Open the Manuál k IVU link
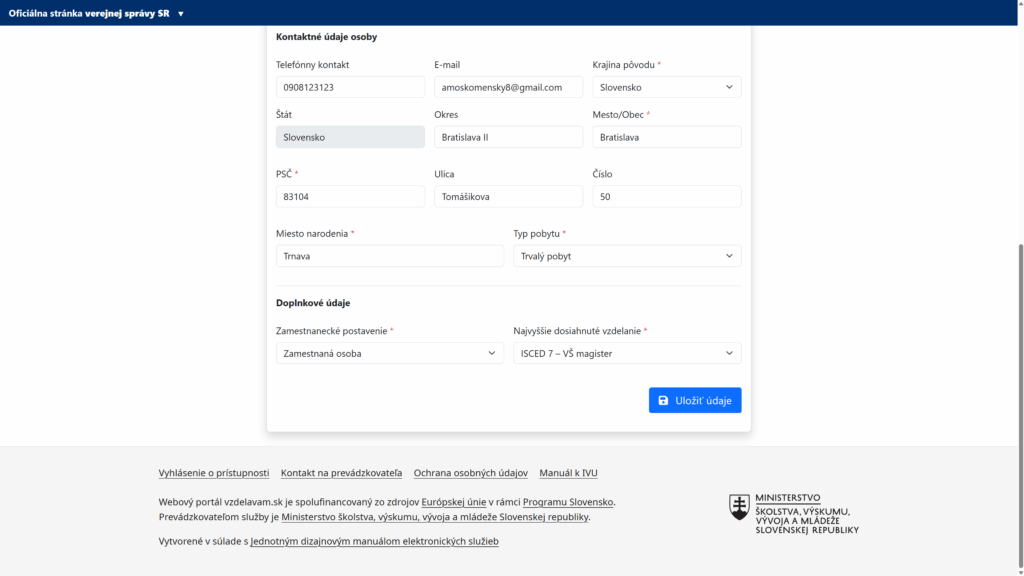1024x576 pixels. click(x=571, y=472)
